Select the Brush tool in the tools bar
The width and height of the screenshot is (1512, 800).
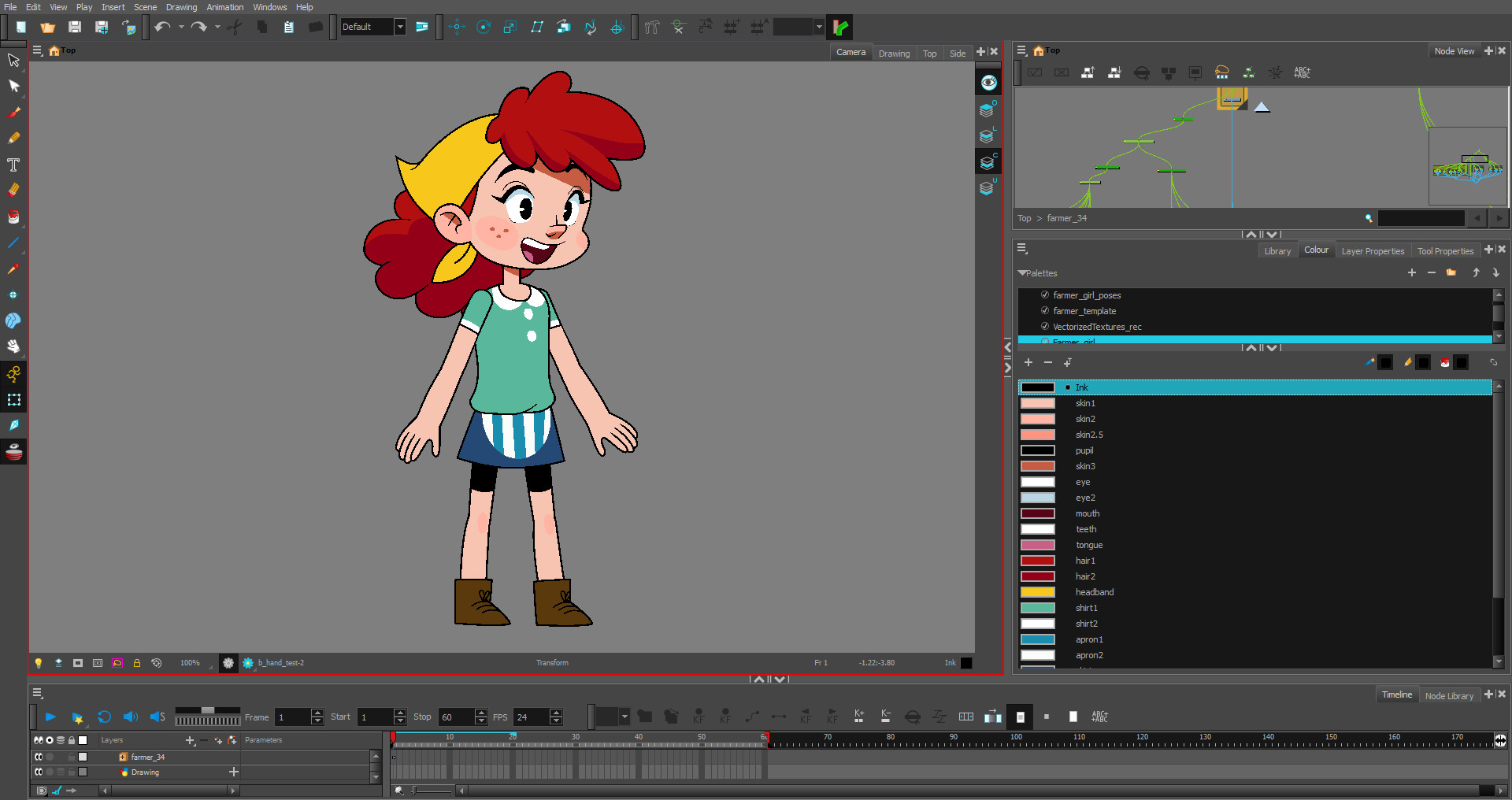tap(13, 112)
